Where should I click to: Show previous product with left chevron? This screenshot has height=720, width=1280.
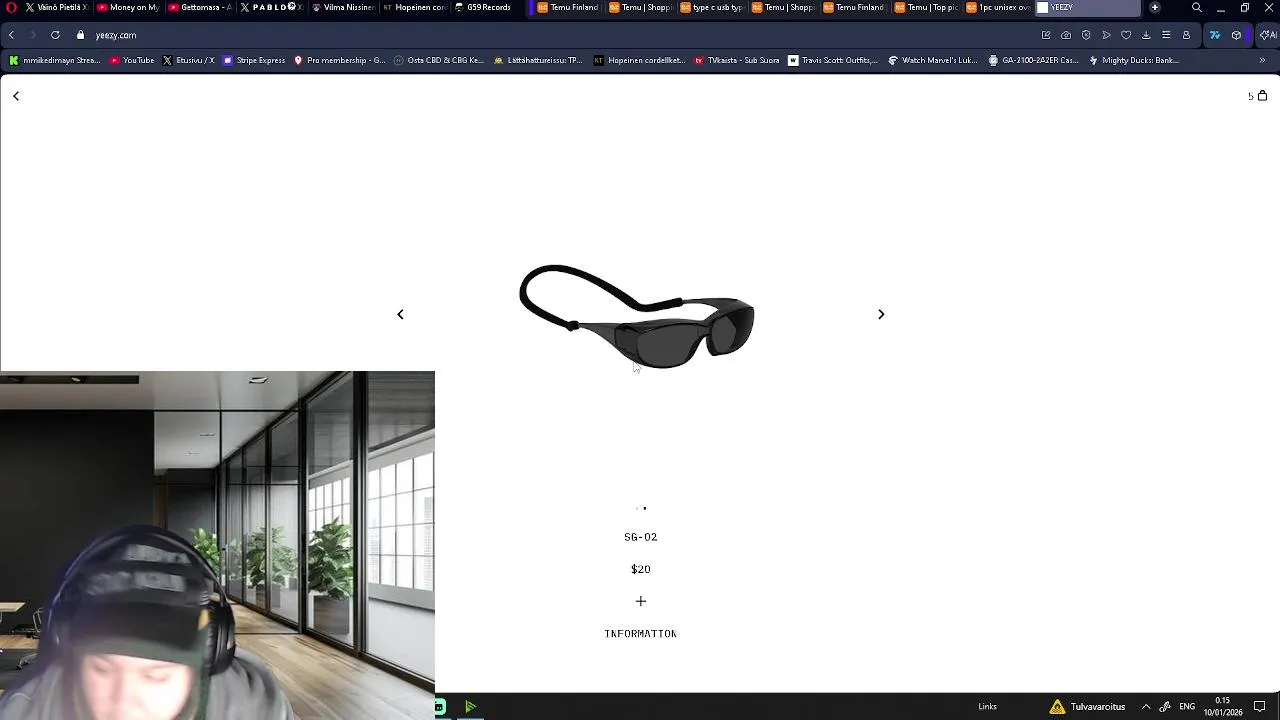click(x=400, y=314)
